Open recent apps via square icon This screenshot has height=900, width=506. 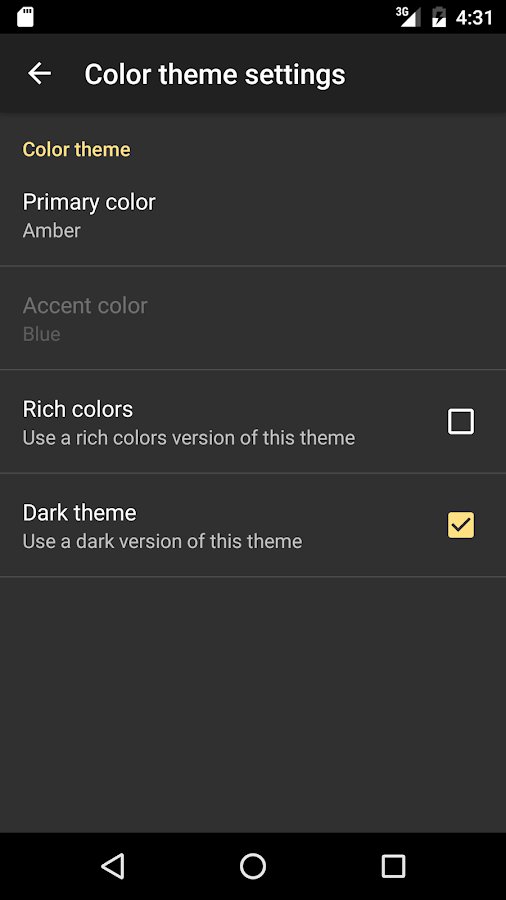pyautogui.click(x=393, y=866)
